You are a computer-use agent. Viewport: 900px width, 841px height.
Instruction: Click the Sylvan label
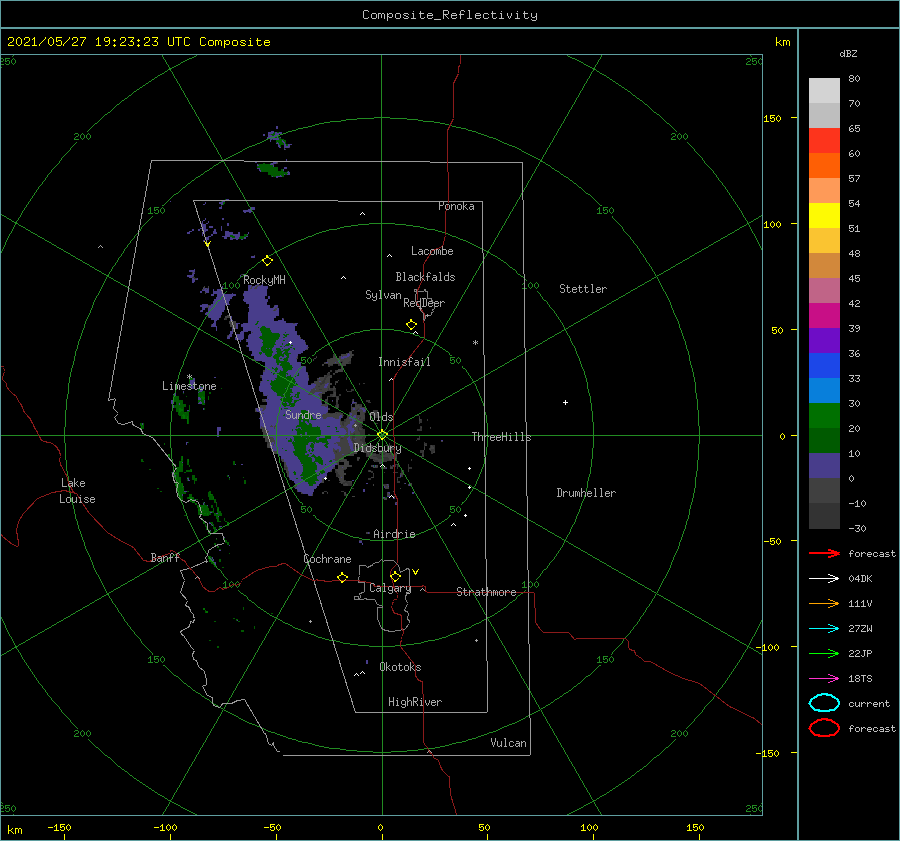tap(383, 295)
